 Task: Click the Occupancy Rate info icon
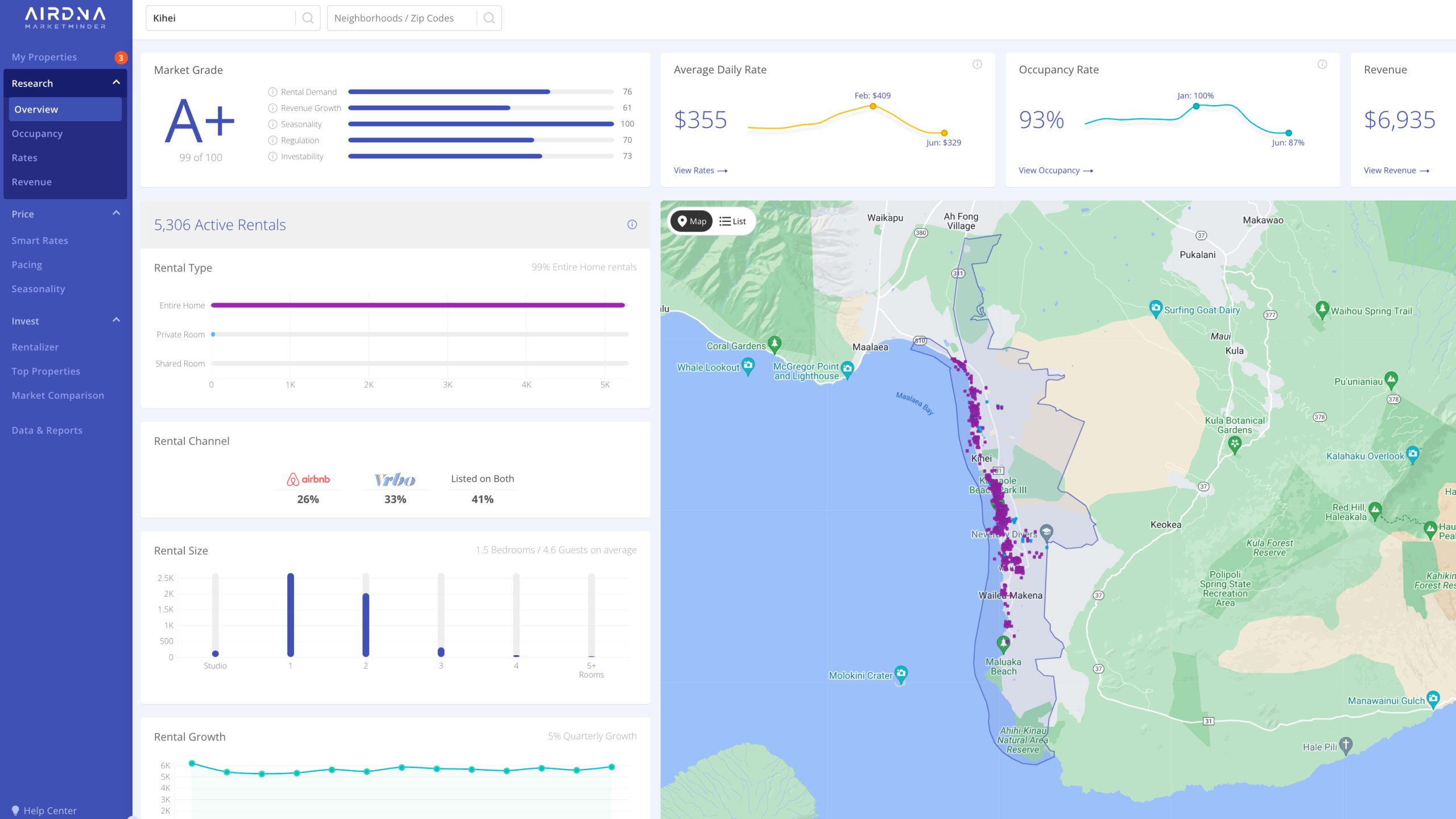coord(1322,64)
